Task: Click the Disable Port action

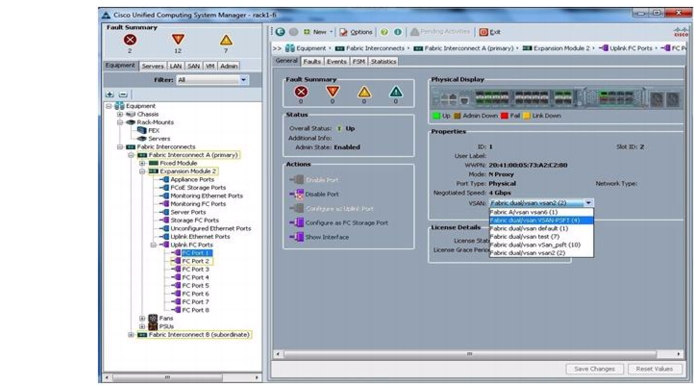Action: pos(314,194)
